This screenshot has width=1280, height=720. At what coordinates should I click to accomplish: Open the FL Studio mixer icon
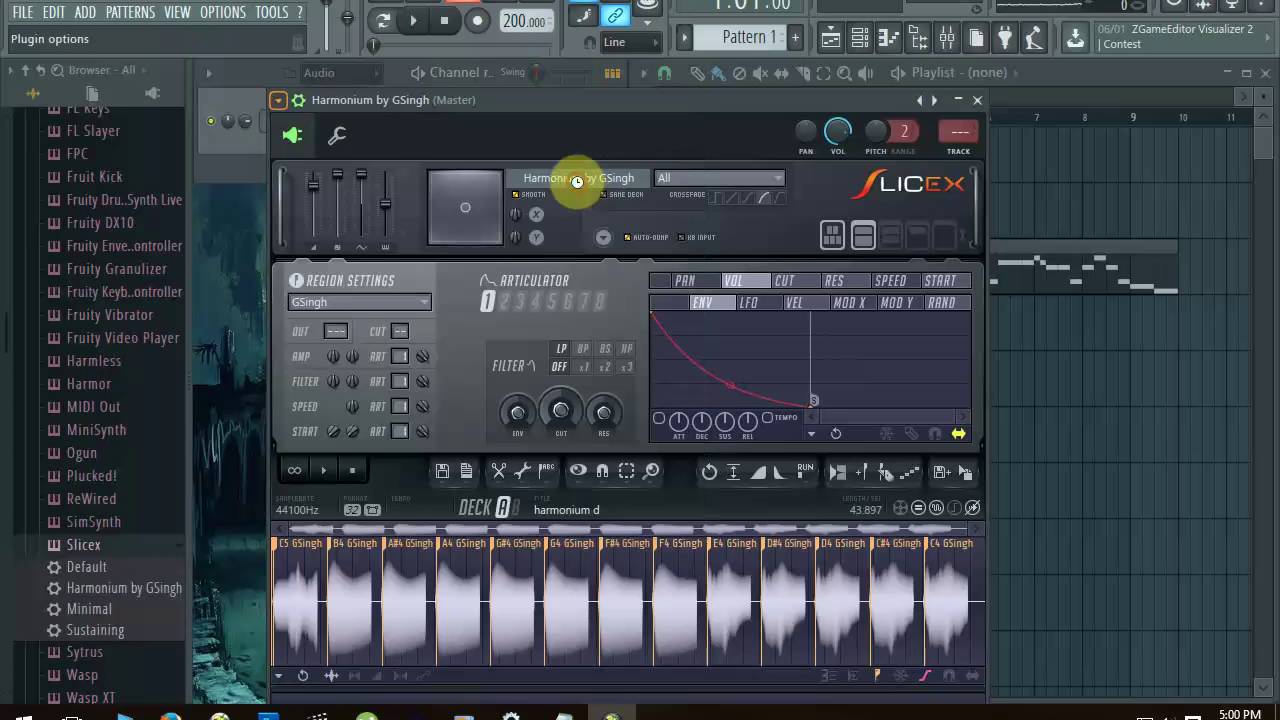click(x=947, y=38)
